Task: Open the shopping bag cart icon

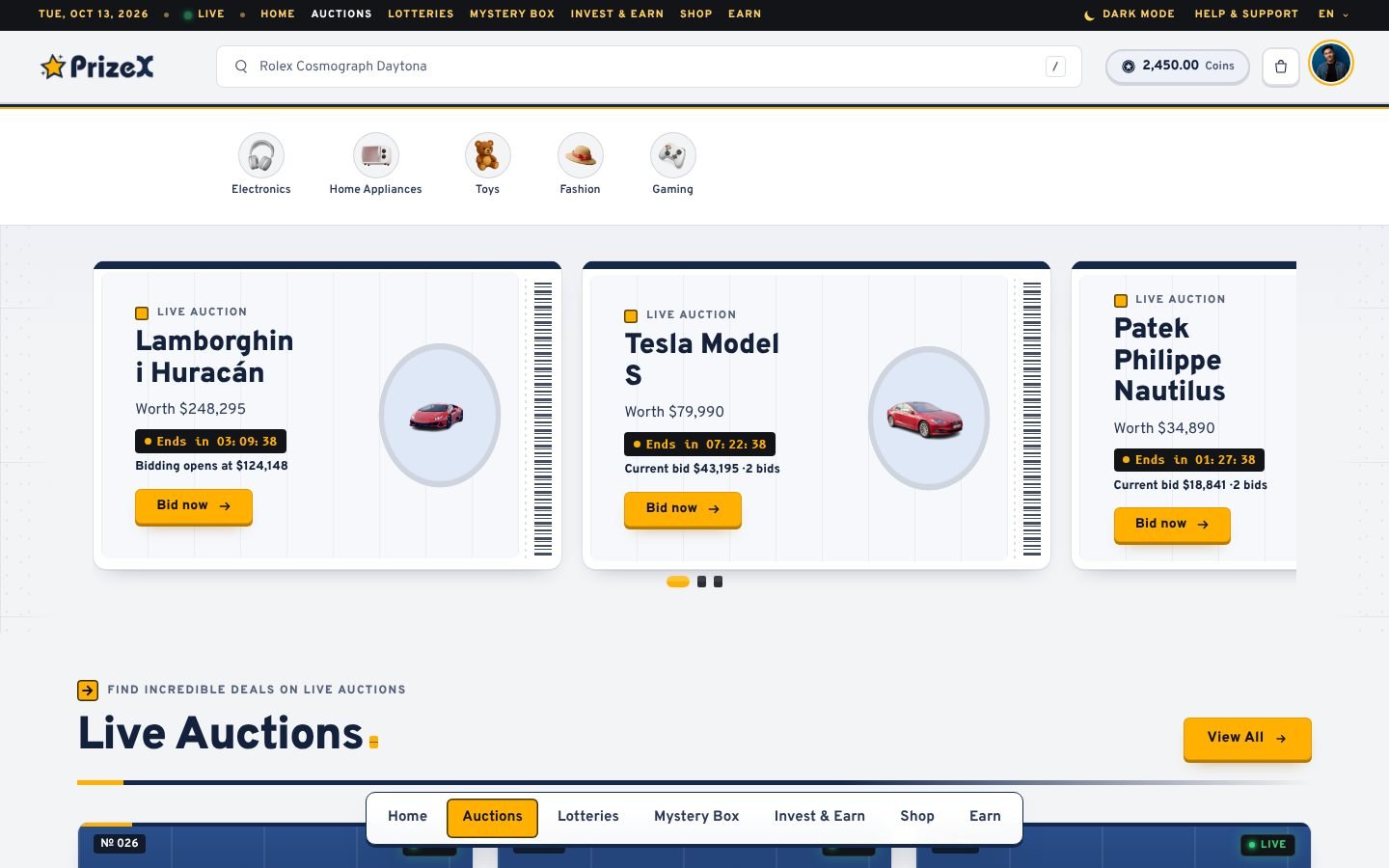Action: coord(1281,67)
